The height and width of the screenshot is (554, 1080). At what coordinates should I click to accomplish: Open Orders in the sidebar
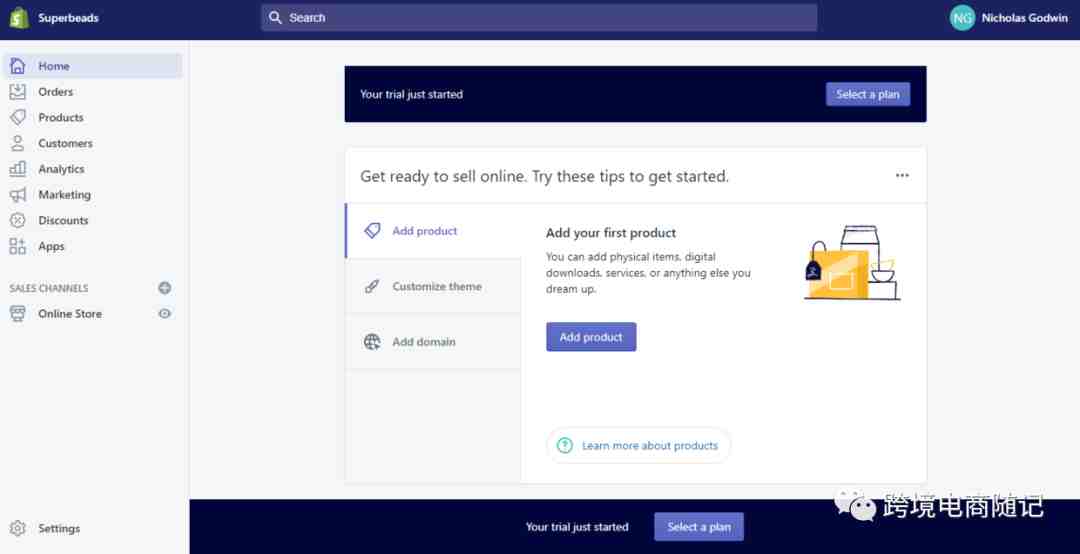point(94,92)
